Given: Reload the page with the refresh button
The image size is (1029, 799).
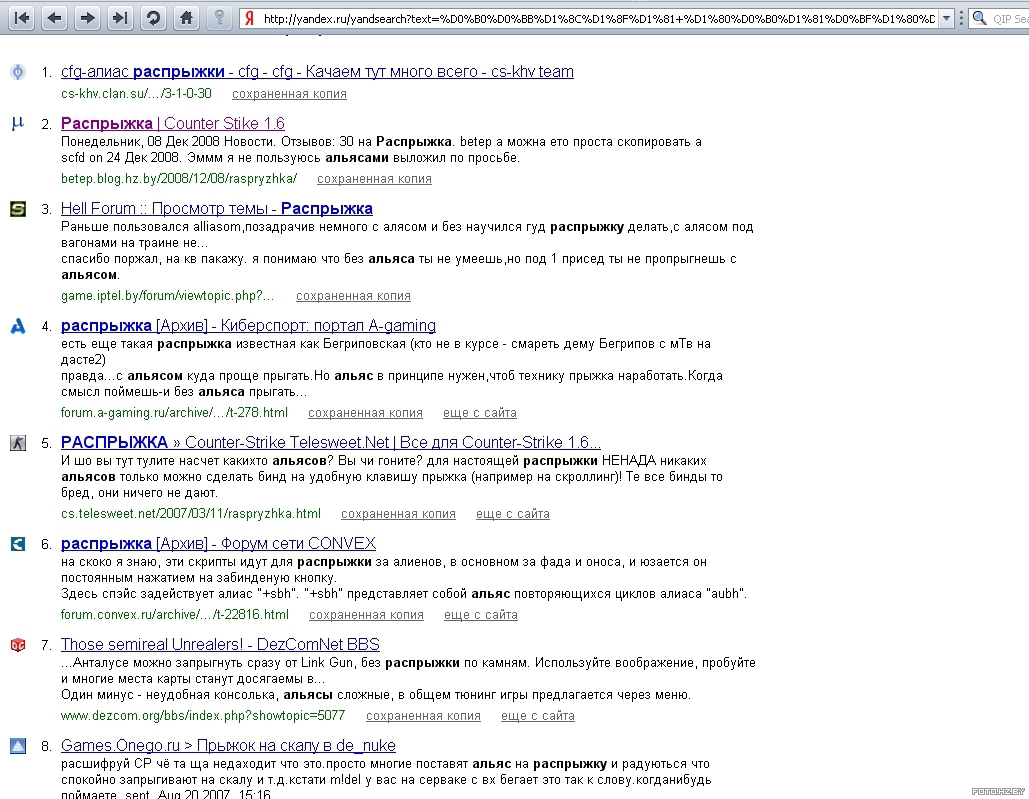Looking at the screenshot, I should [154, 18].
